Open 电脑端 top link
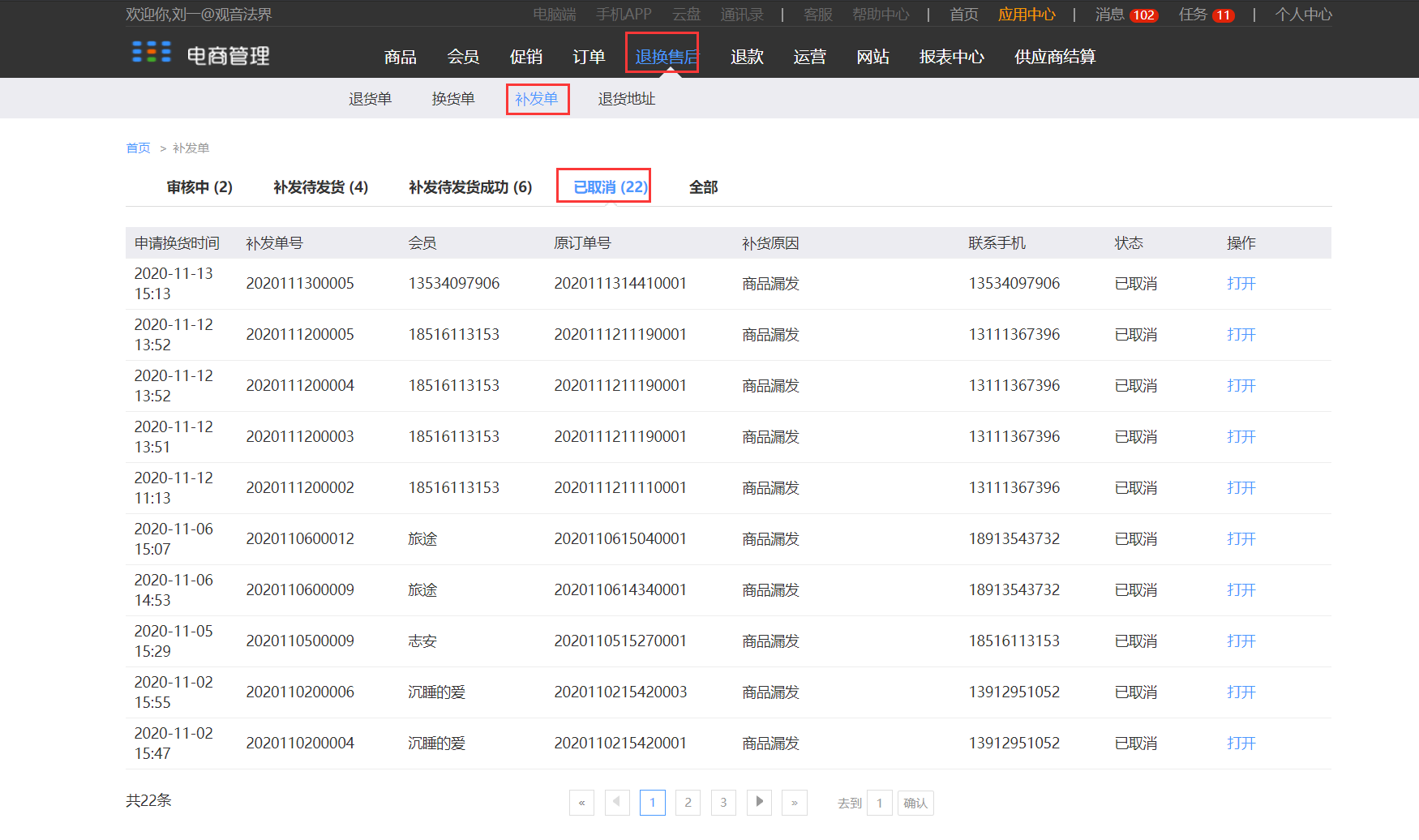The image size is (1419, 840). pyautogui.click(x=555, y=15)
